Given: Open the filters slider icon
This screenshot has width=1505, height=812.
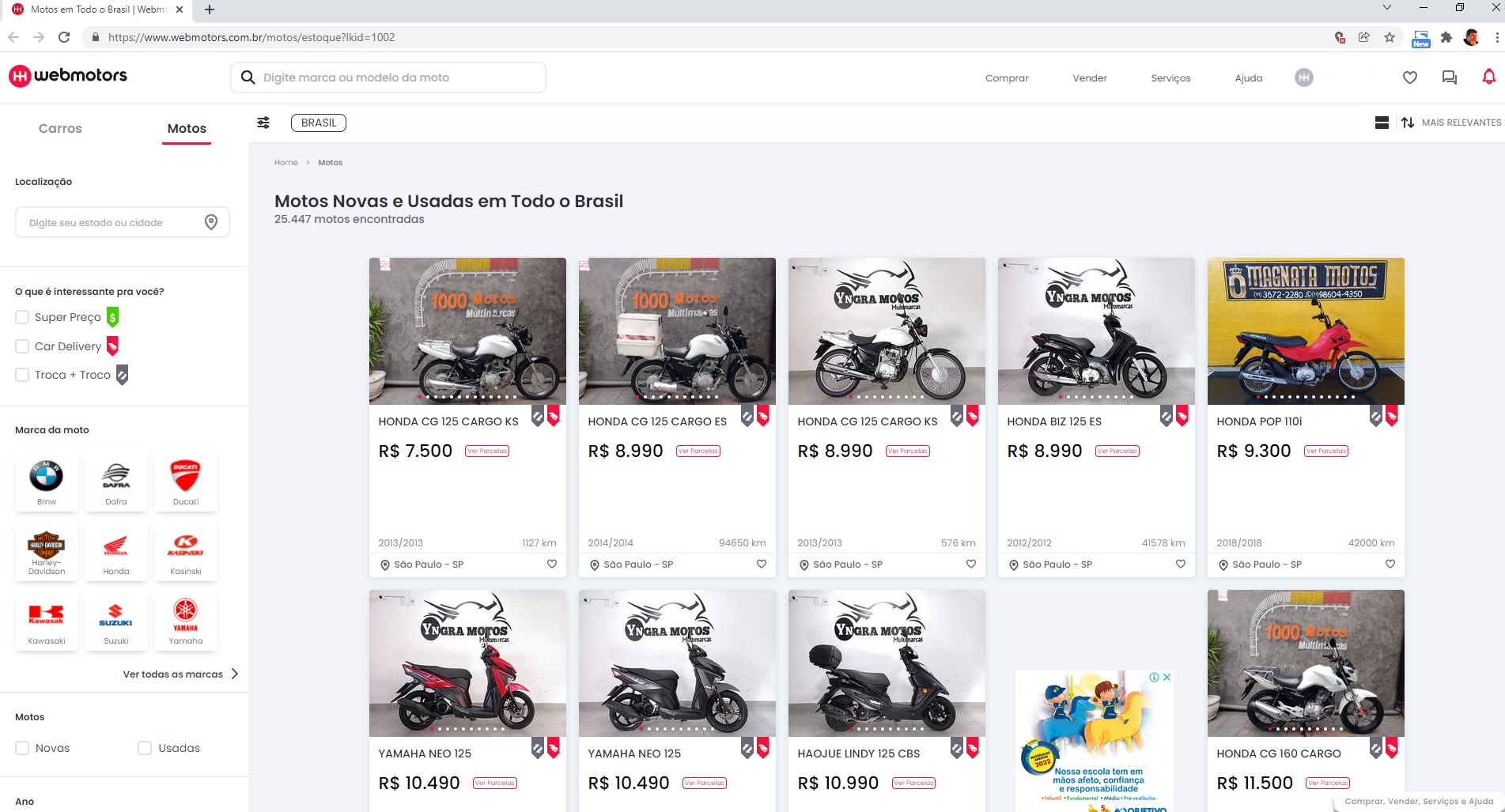Looking at the screenshot, I should (x=263, y=123).
